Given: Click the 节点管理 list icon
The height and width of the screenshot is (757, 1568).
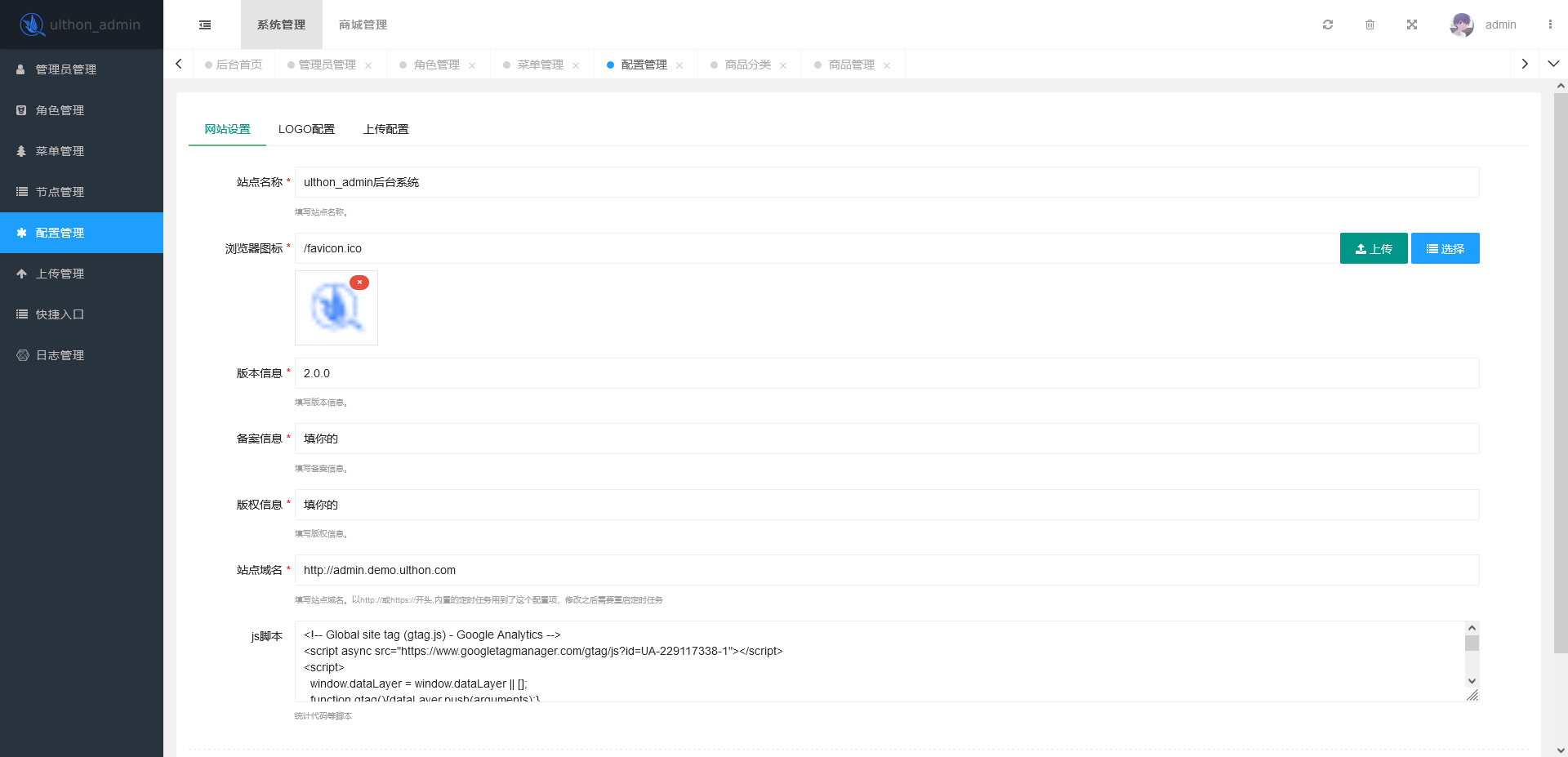Looking at the screenshot, I should click(21, 192).
